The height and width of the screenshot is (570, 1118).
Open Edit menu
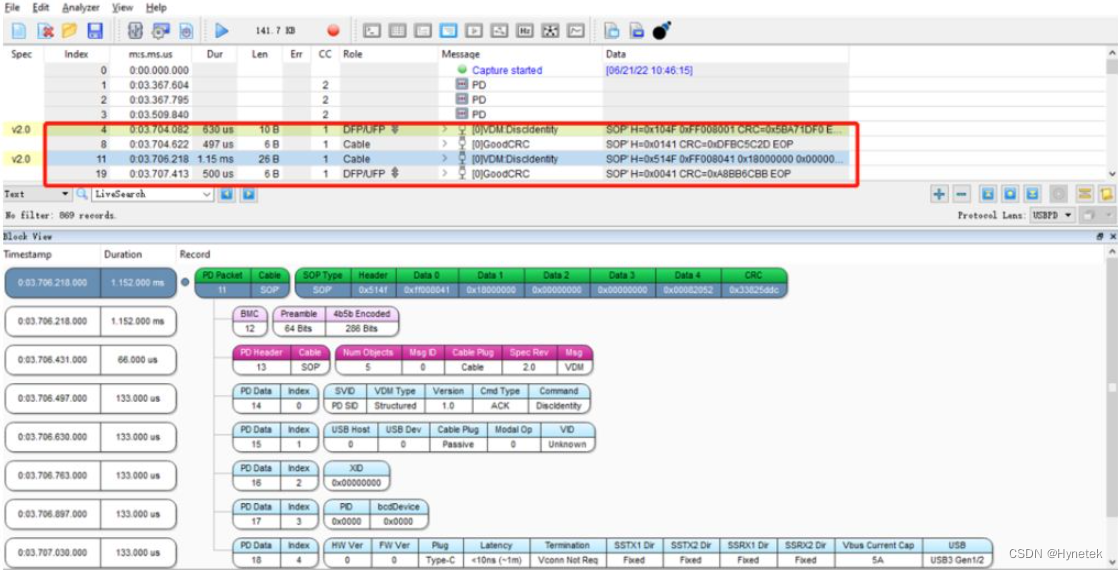(x=41, y=8)
